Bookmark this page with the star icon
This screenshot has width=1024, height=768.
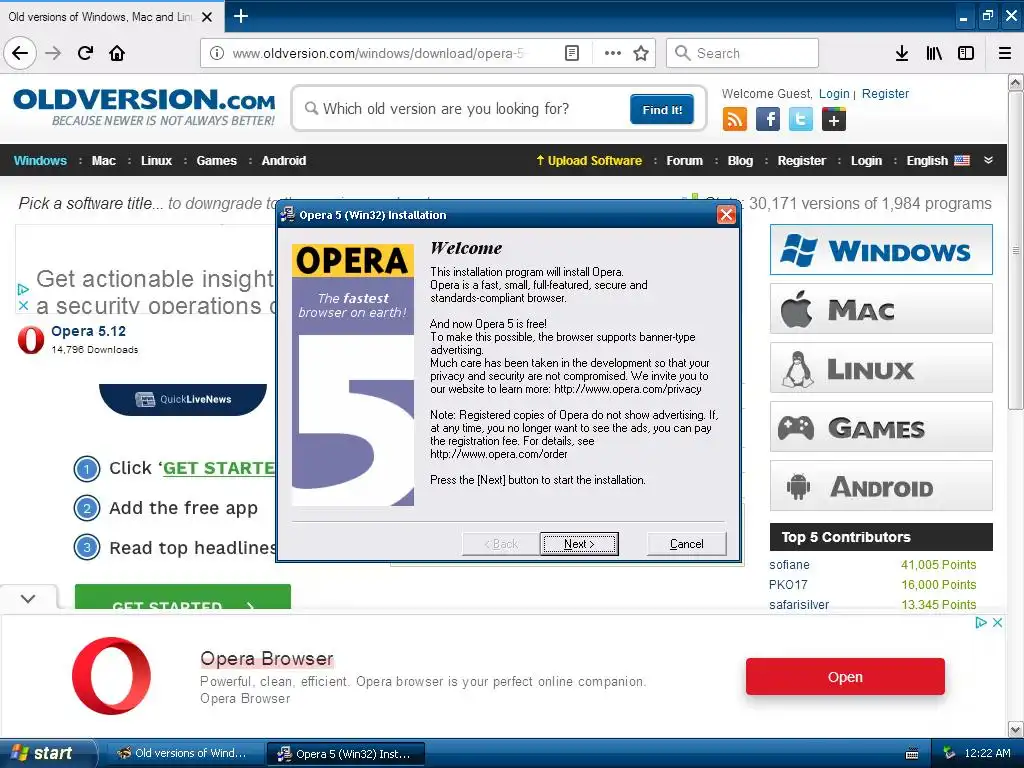click(641, 53)
